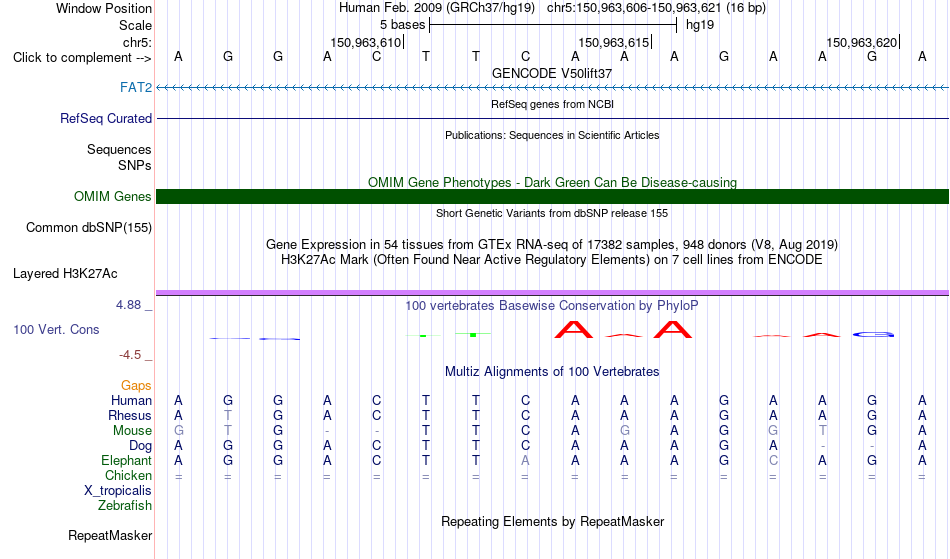Click the 150,963,610 position marker
The height and width of the screenshot is (559, 950).
[x=367, y=42]
